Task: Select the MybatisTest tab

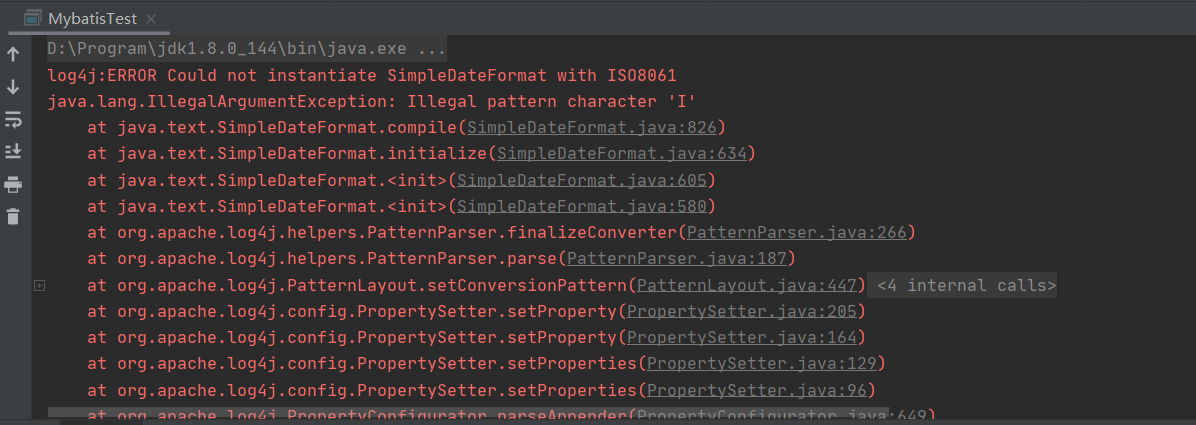Action: tap(92, 18)
